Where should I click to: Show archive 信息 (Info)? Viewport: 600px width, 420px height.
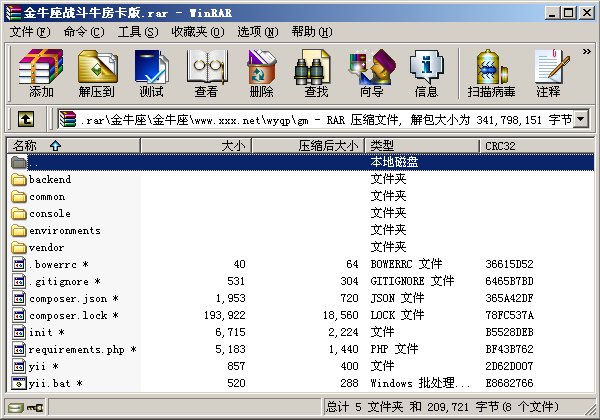tap(426, 74)
